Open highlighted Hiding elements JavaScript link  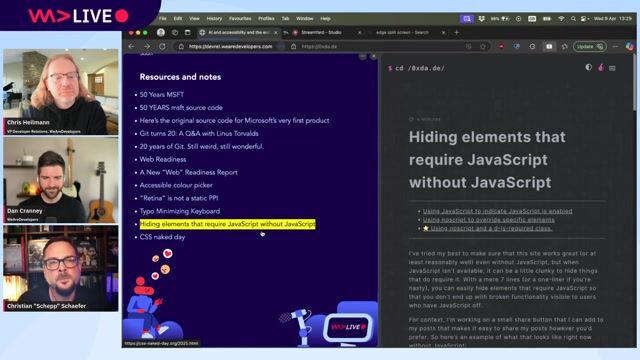tap(227, 224)
